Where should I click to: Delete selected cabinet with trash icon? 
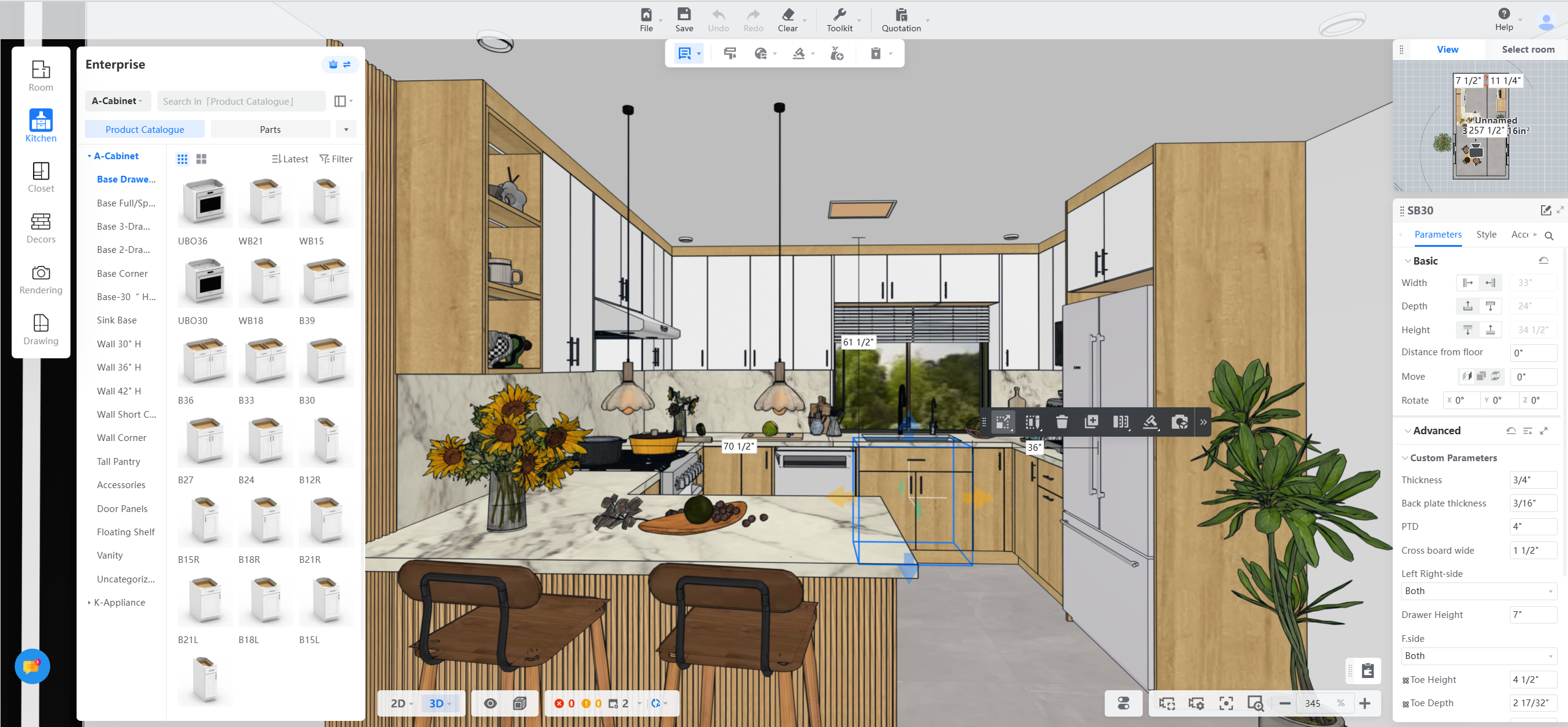pyautogui.click(x=1062, y=421)
